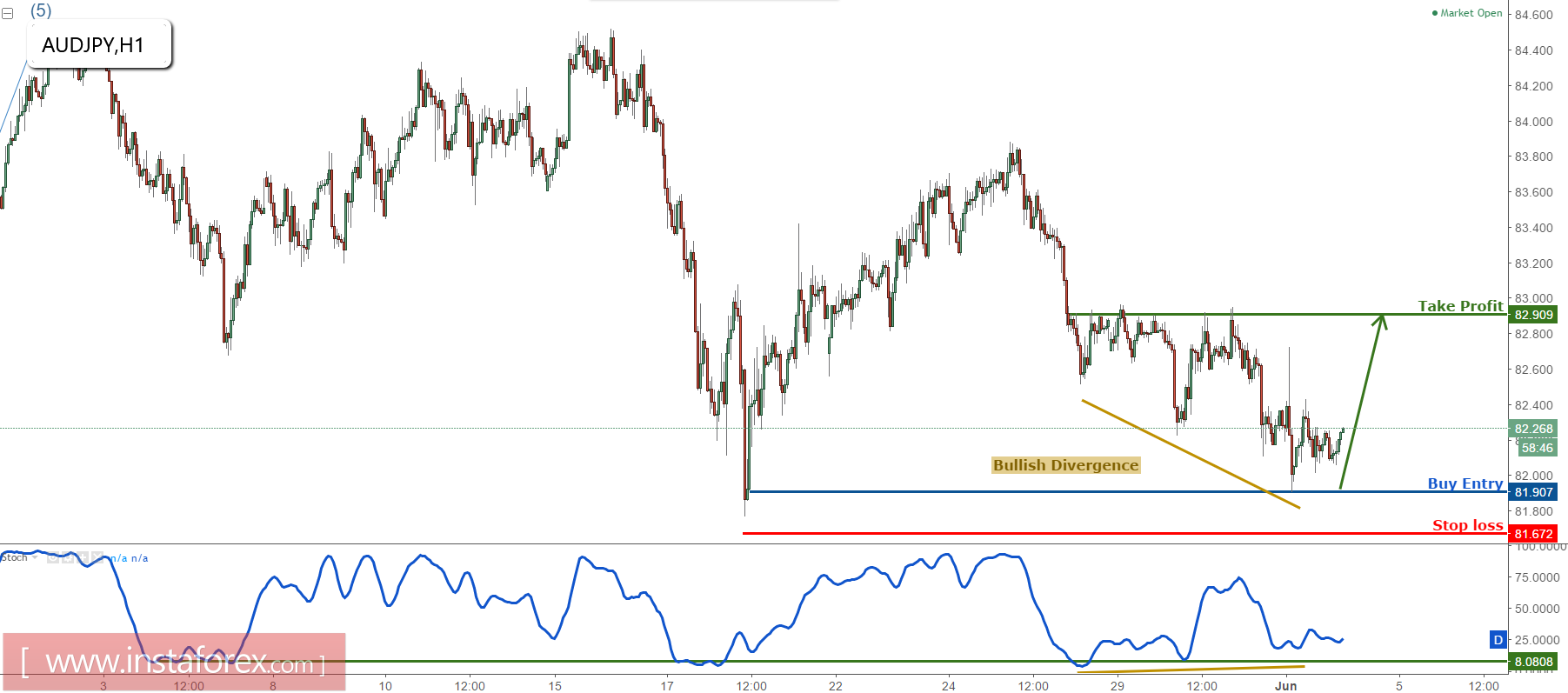Select the Buy Entry 81.907 price tag

(x=1533, y=492)
